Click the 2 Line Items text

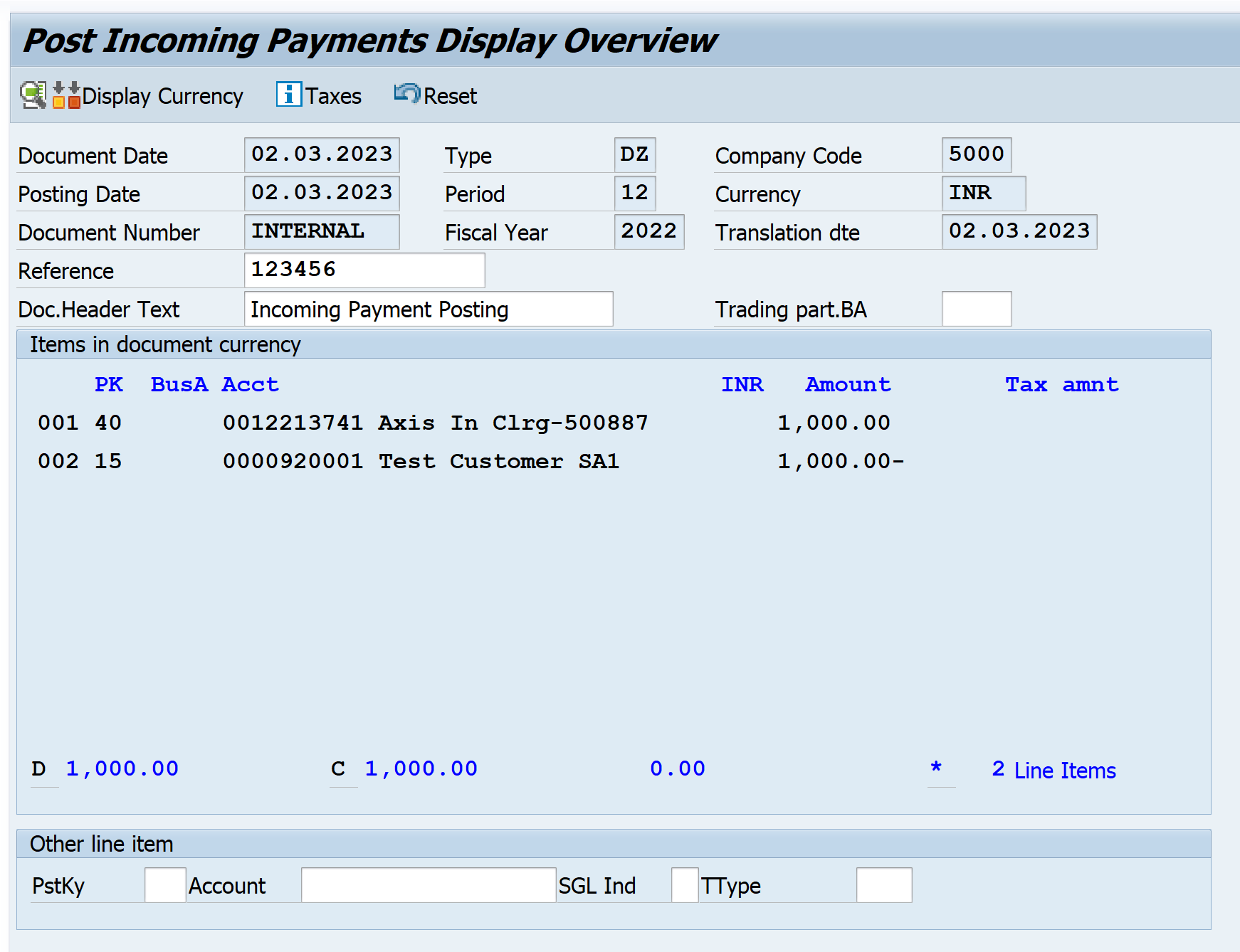pos(1054,770)
